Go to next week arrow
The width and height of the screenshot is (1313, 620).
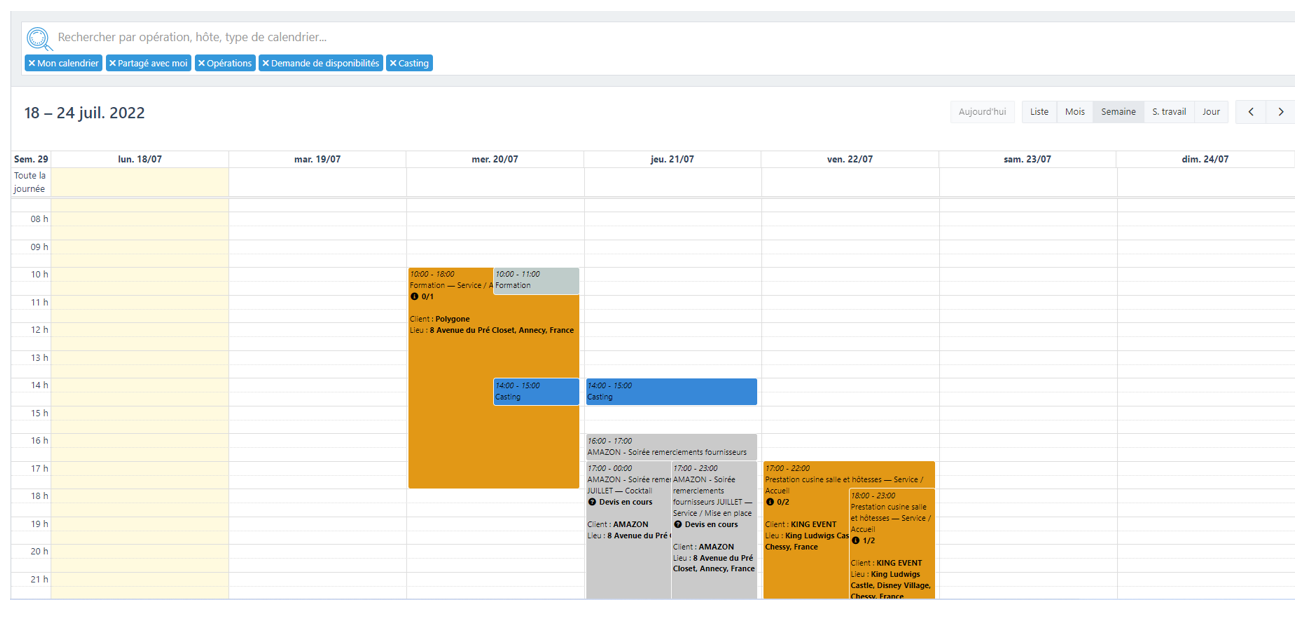pos(1281,112)
